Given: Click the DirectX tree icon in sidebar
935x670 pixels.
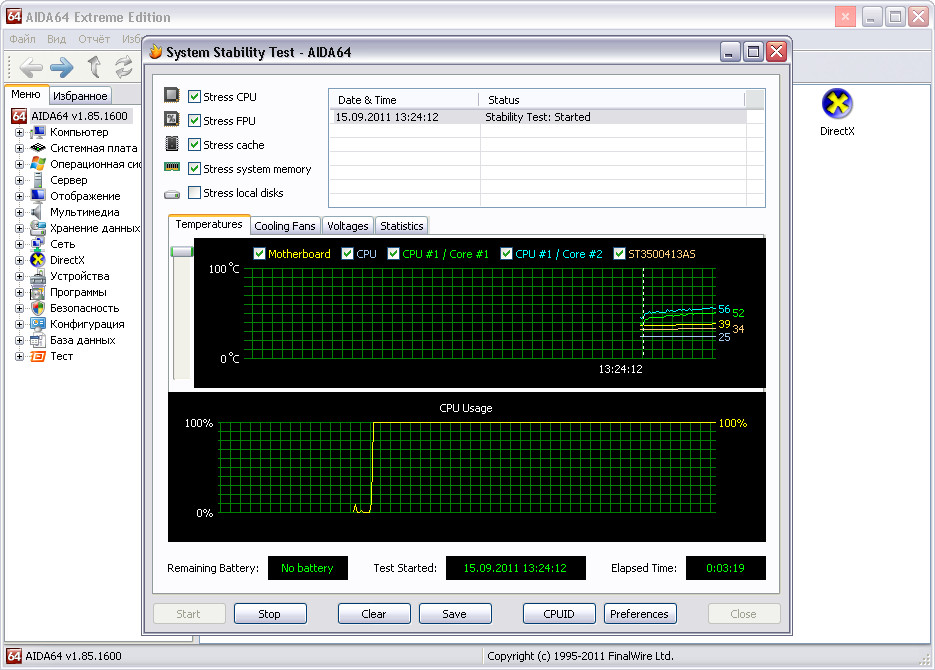Looking at the screenshot, I should click(x=38, y=259).
